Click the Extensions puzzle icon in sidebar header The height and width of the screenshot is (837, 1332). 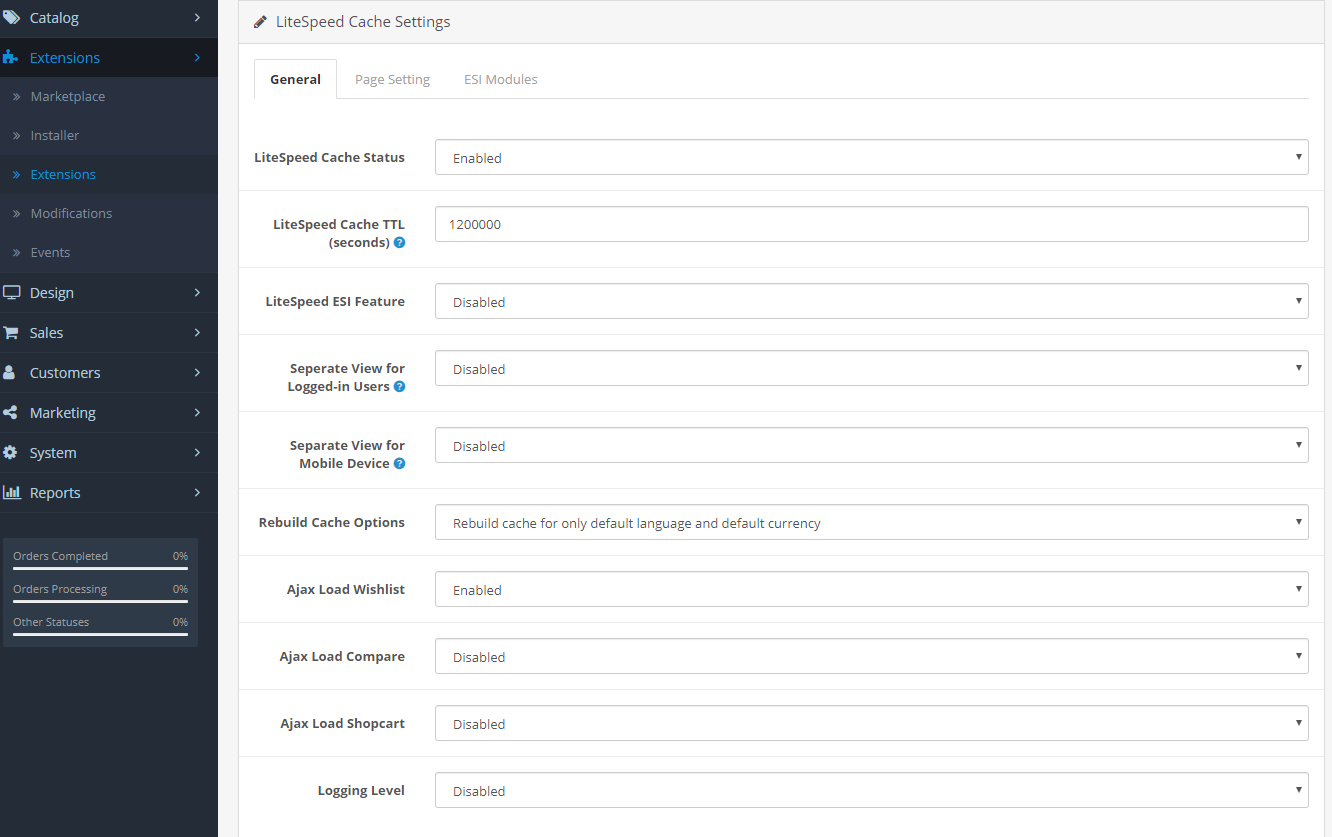click(11, 58)
